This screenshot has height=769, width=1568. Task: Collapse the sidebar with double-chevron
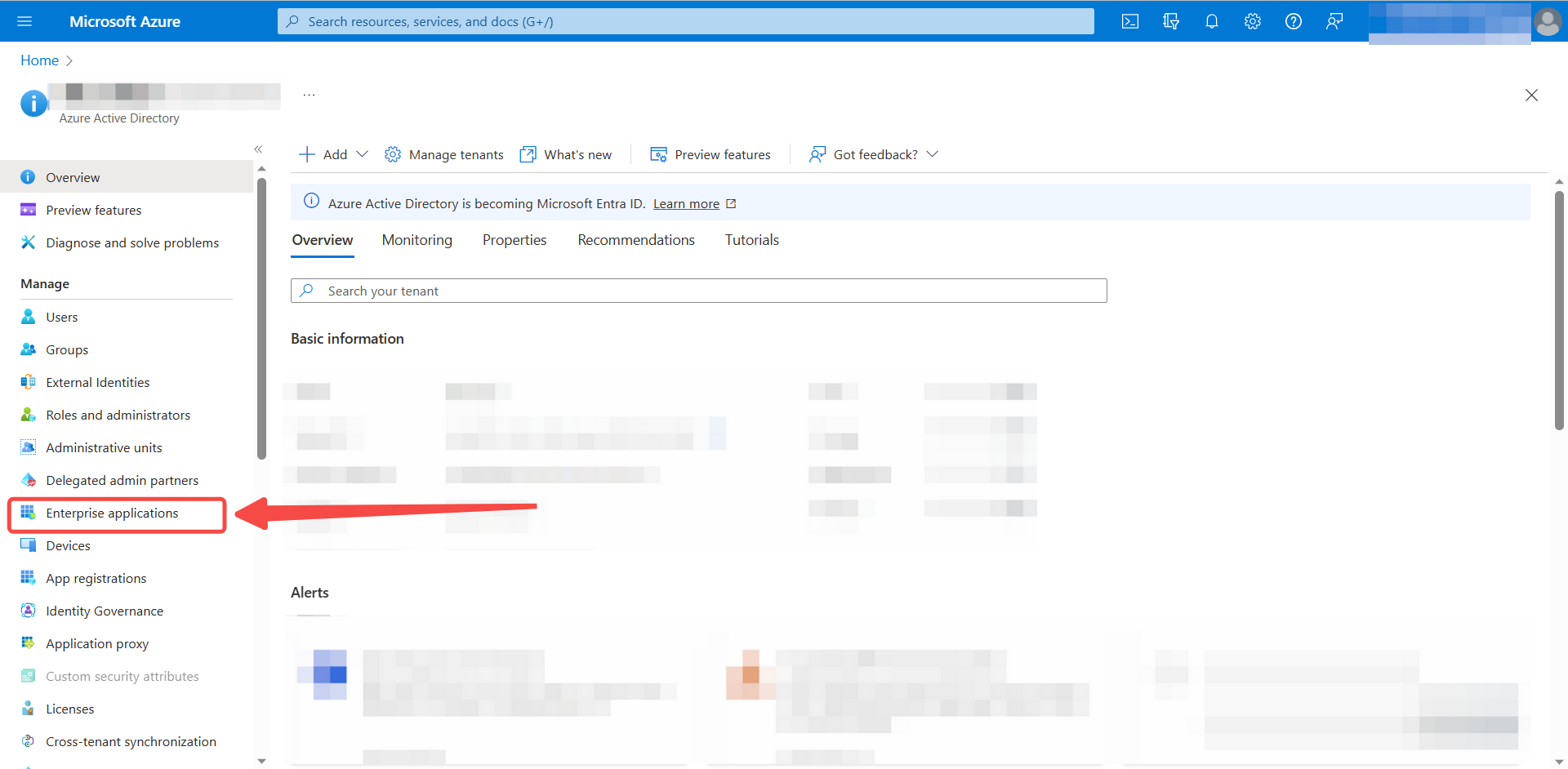tap(258, 149)
